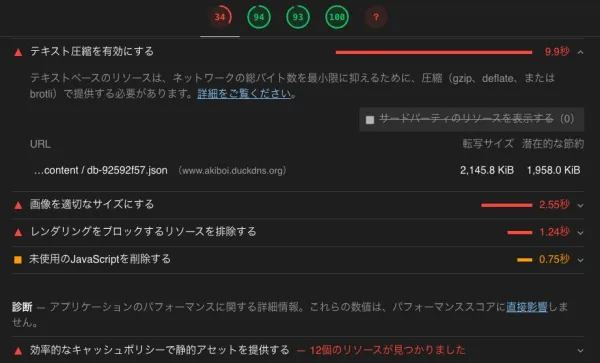Click the orange square beside 未使用のJavaScriptを削除する
Screen dimensions: 600x363
[x=18, y=260]
